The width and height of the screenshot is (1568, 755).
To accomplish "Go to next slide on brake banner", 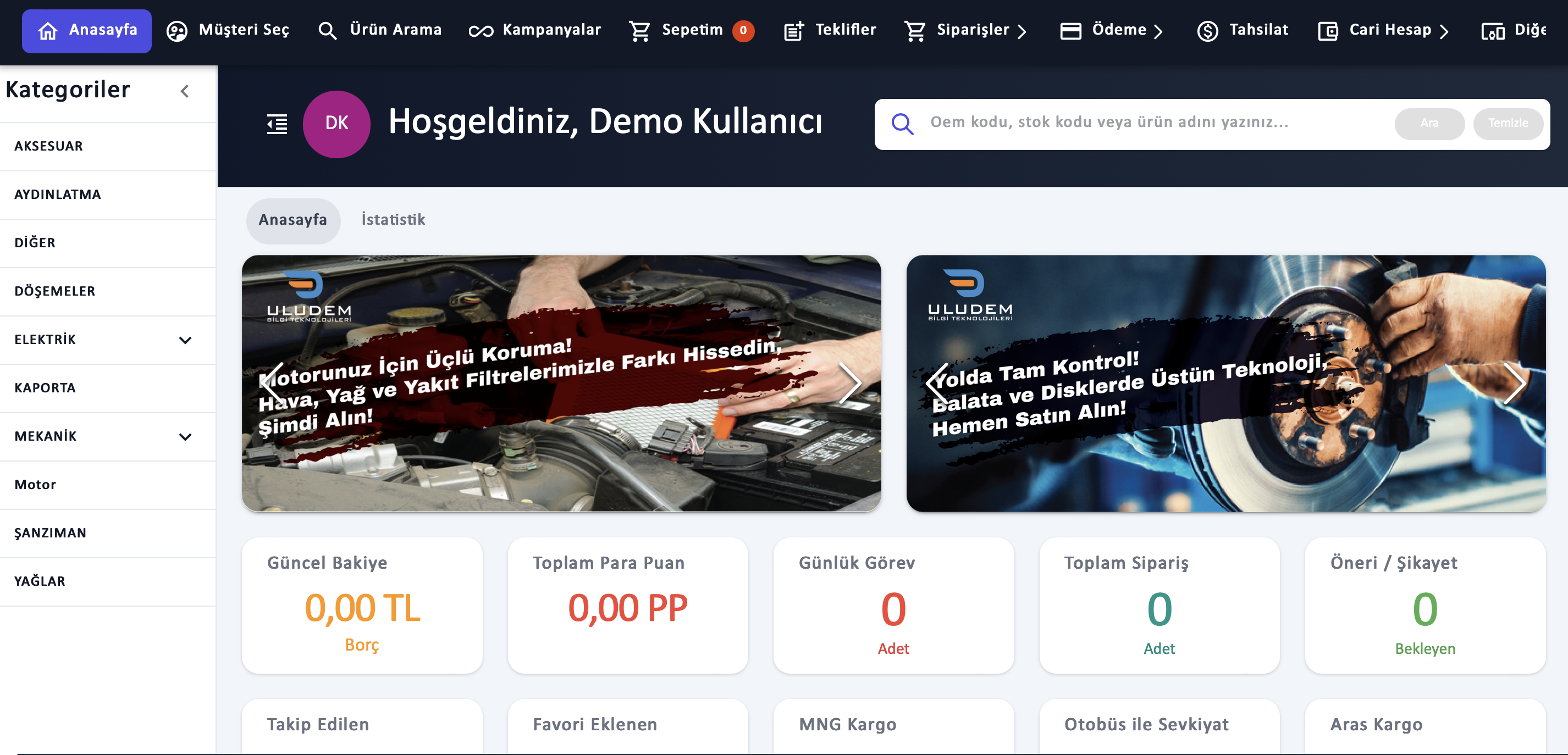I will (1515, 384).
